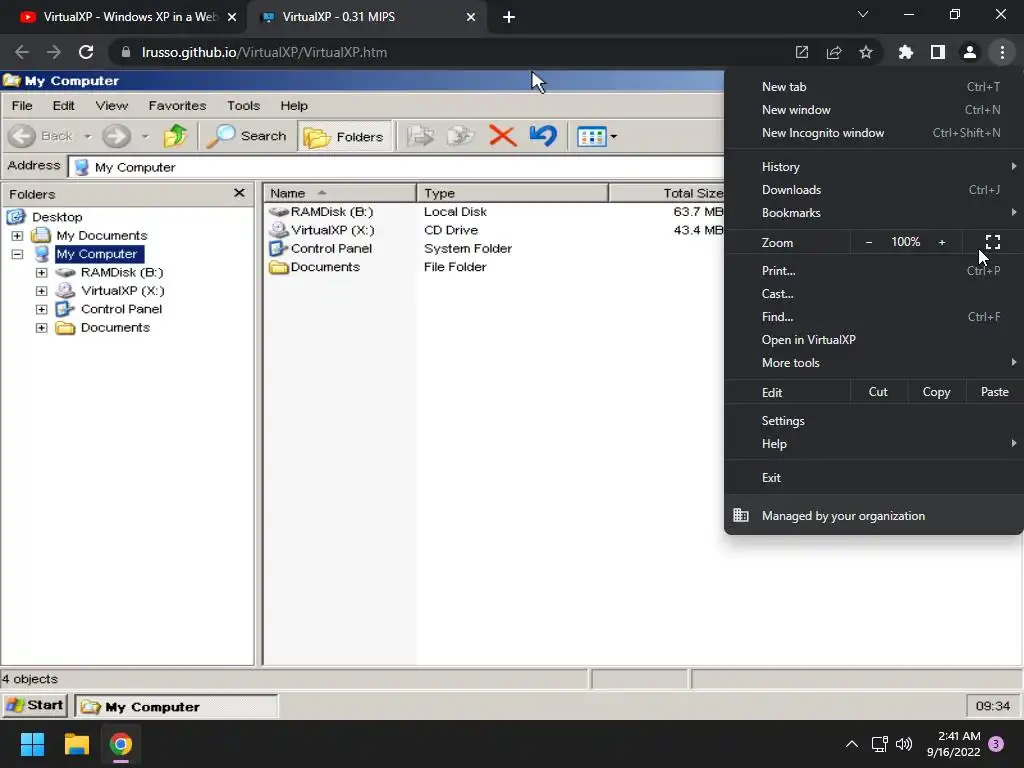1024x768 pixels.
Task: Click the XP Forward arrow icon
Action: coord(116,136)
